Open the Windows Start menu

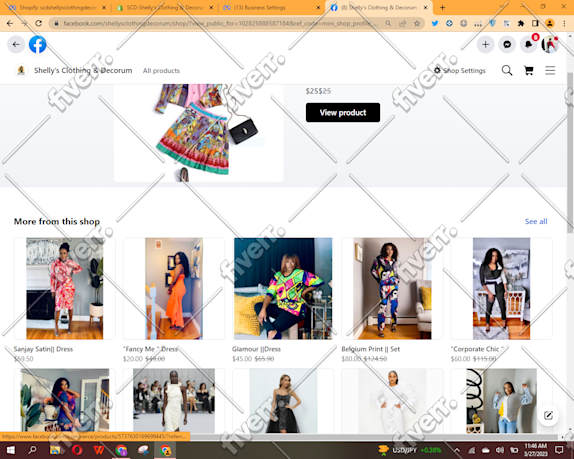[x=11, y=450]
